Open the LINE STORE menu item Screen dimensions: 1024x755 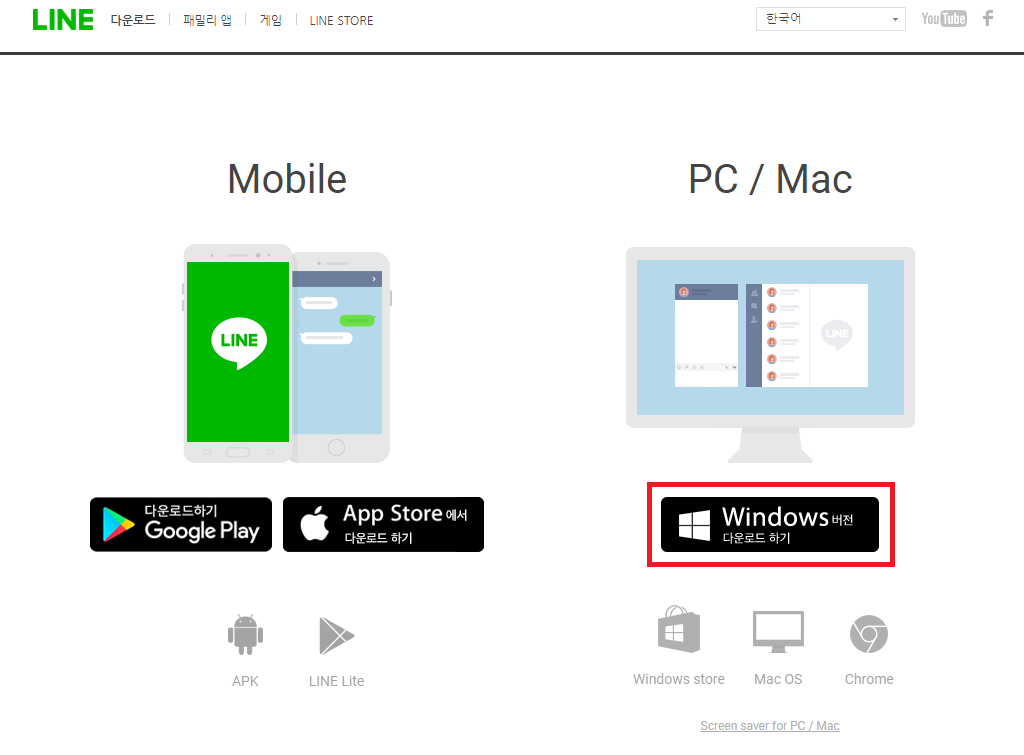click(342, 21)
